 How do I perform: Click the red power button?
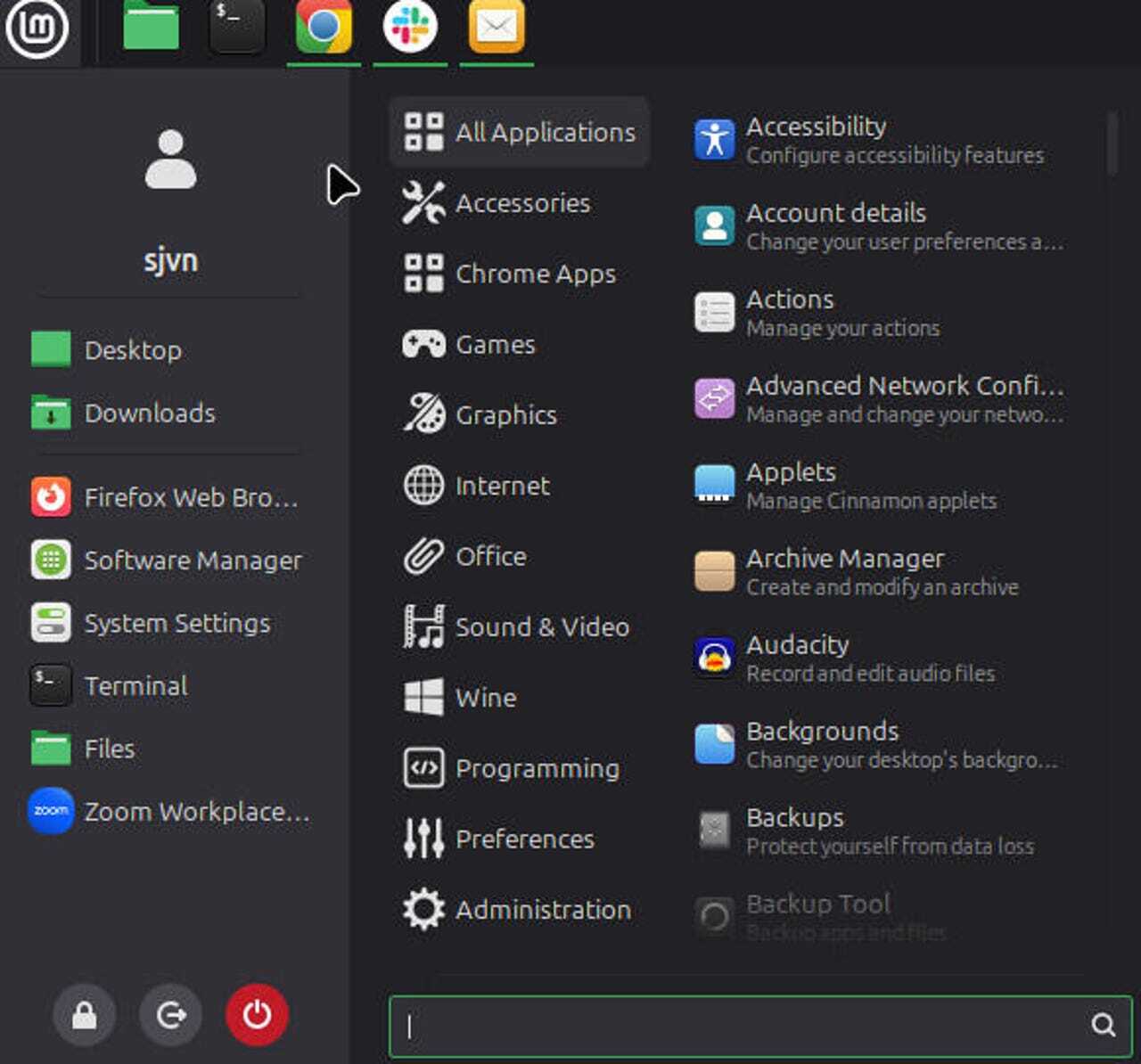[257, 1015]
